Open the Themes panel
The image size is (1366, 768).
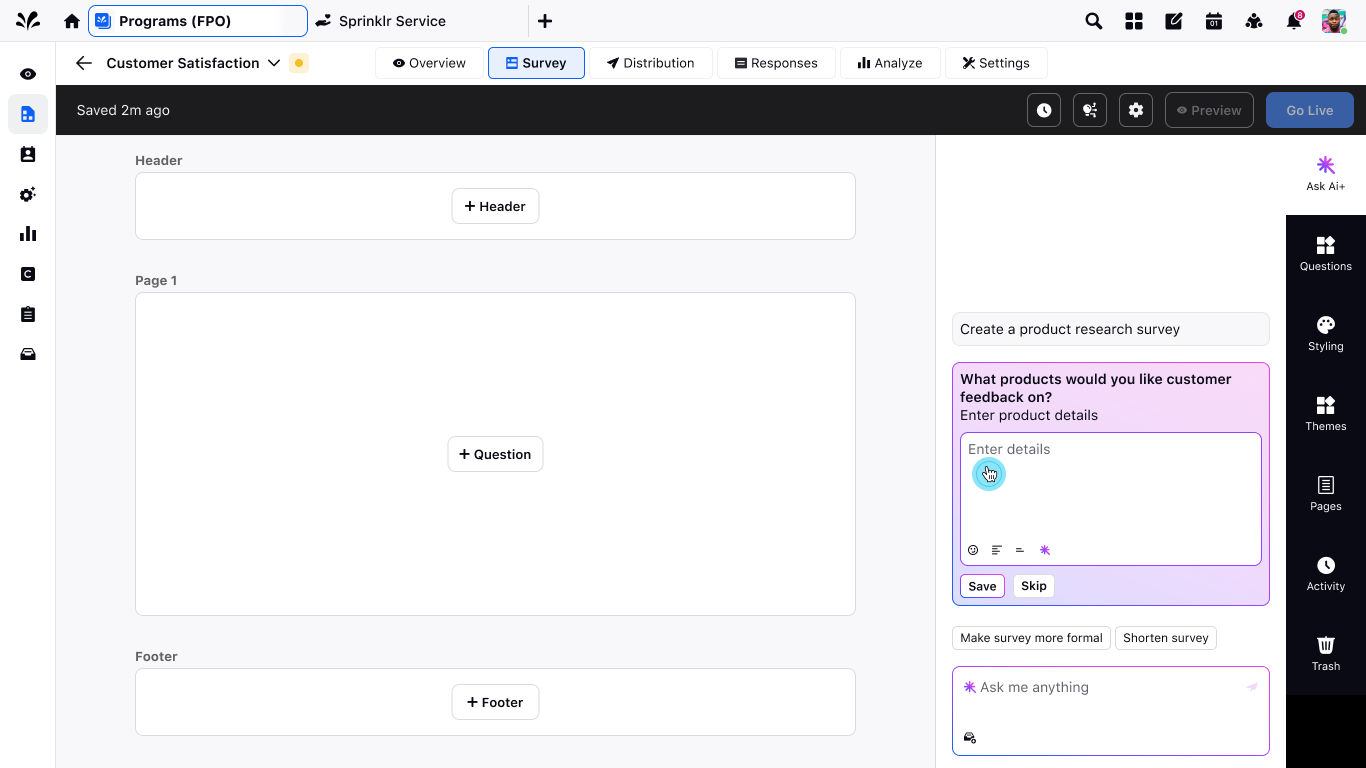click(x=1325, y=413)
